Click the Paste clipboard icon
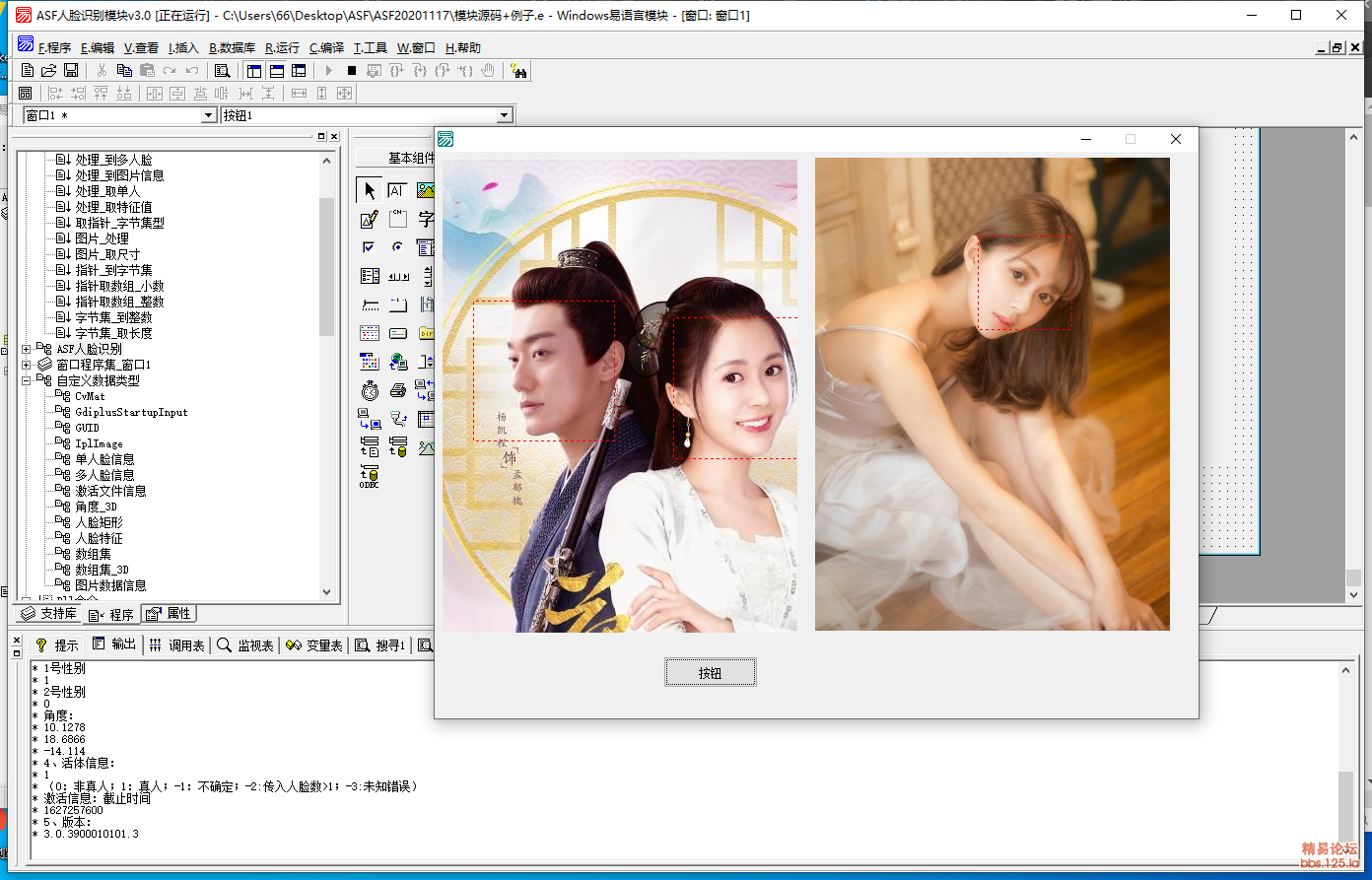Image resolution: width=1372 pixels, height=880 pixels. coord(147,70)
